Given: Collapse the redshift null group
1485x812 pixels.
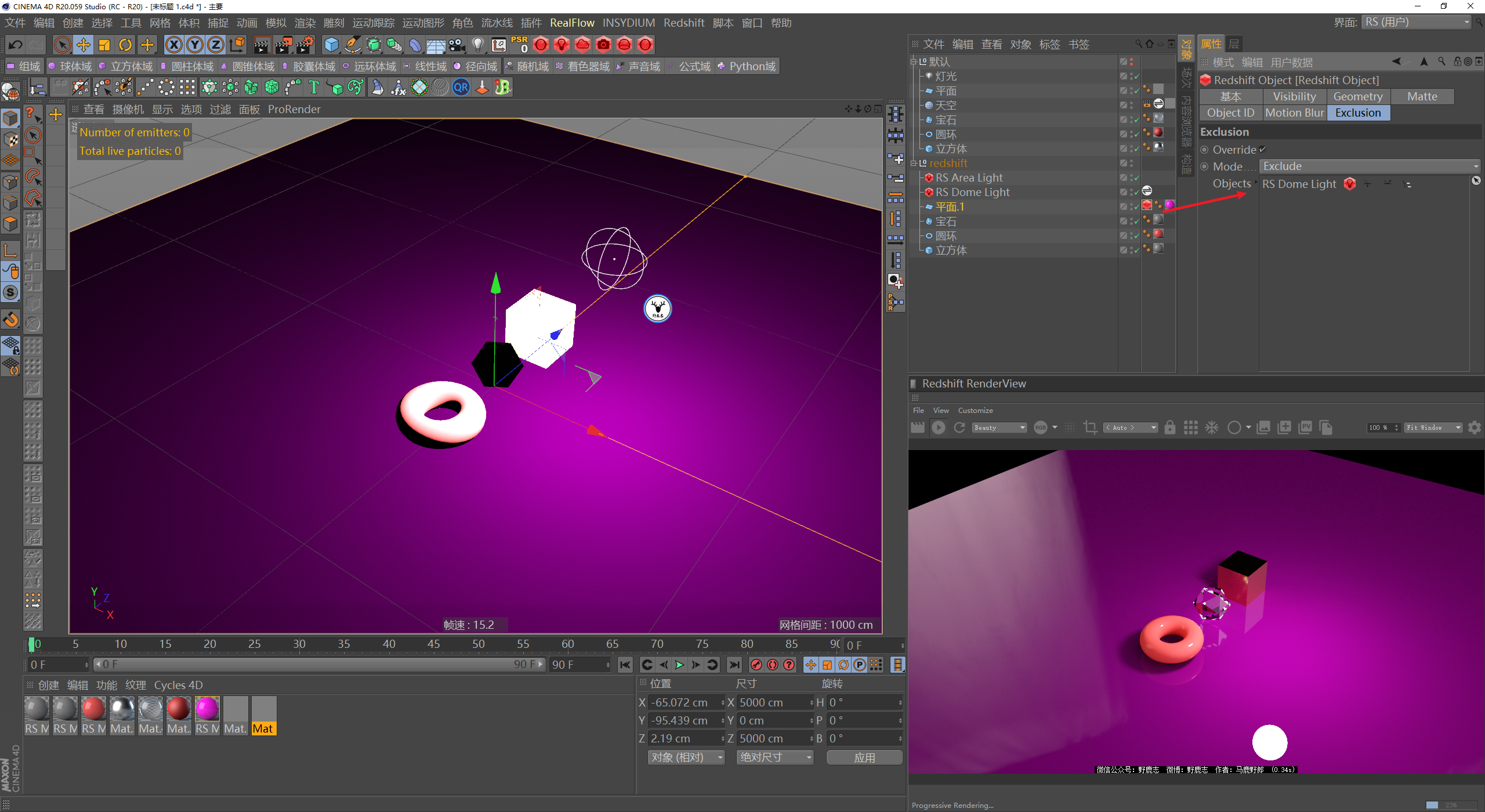Looking at the screenshot, I should point(914,164).
